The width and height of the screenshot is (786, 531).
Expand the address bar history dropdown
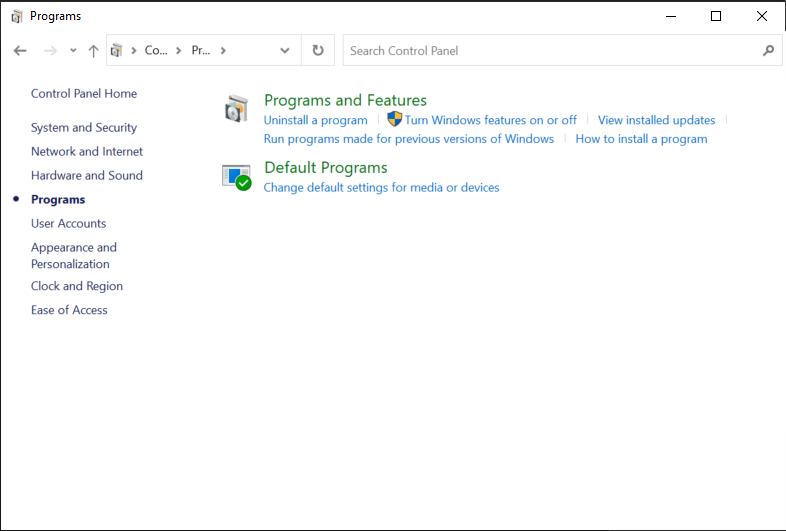pos(285,51)
